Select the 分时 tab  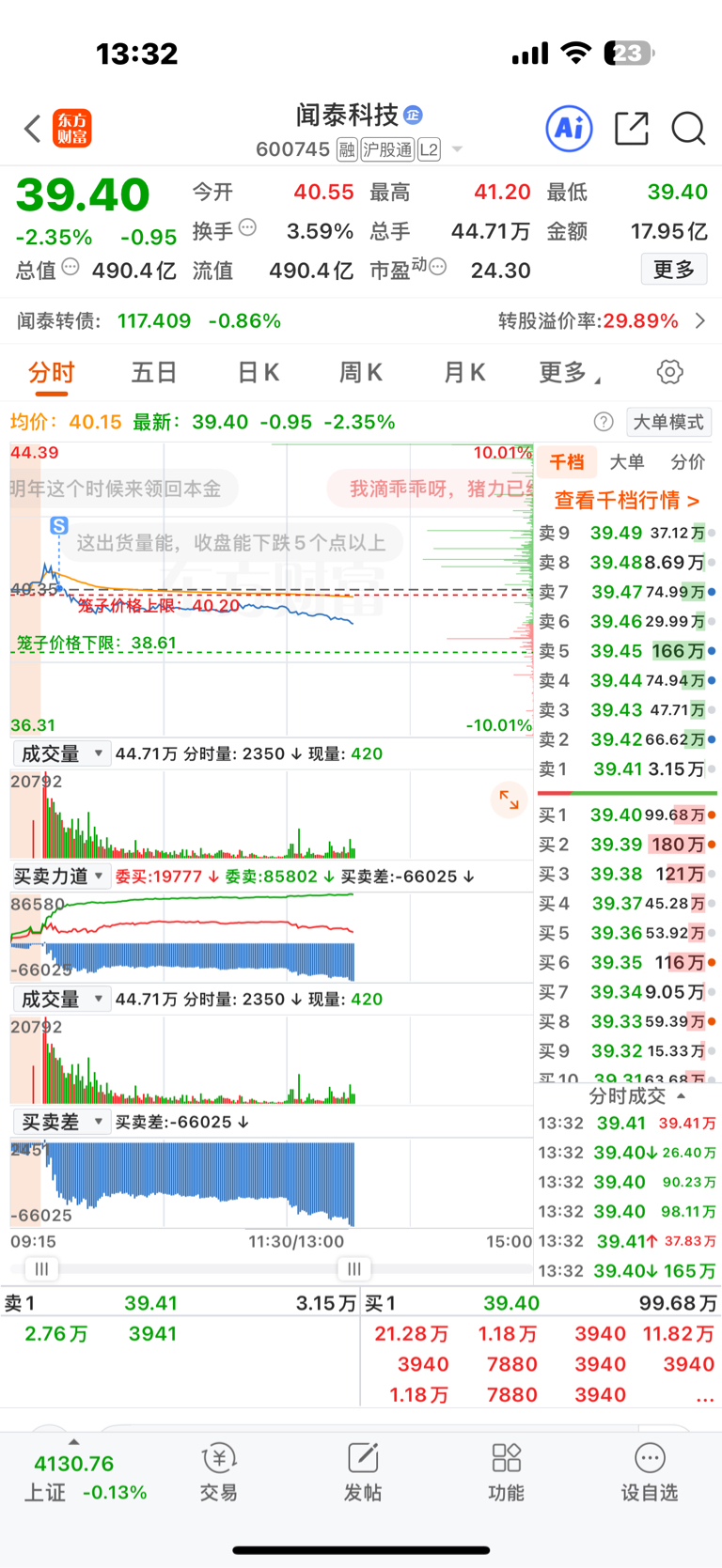click(x=52, y=373)
